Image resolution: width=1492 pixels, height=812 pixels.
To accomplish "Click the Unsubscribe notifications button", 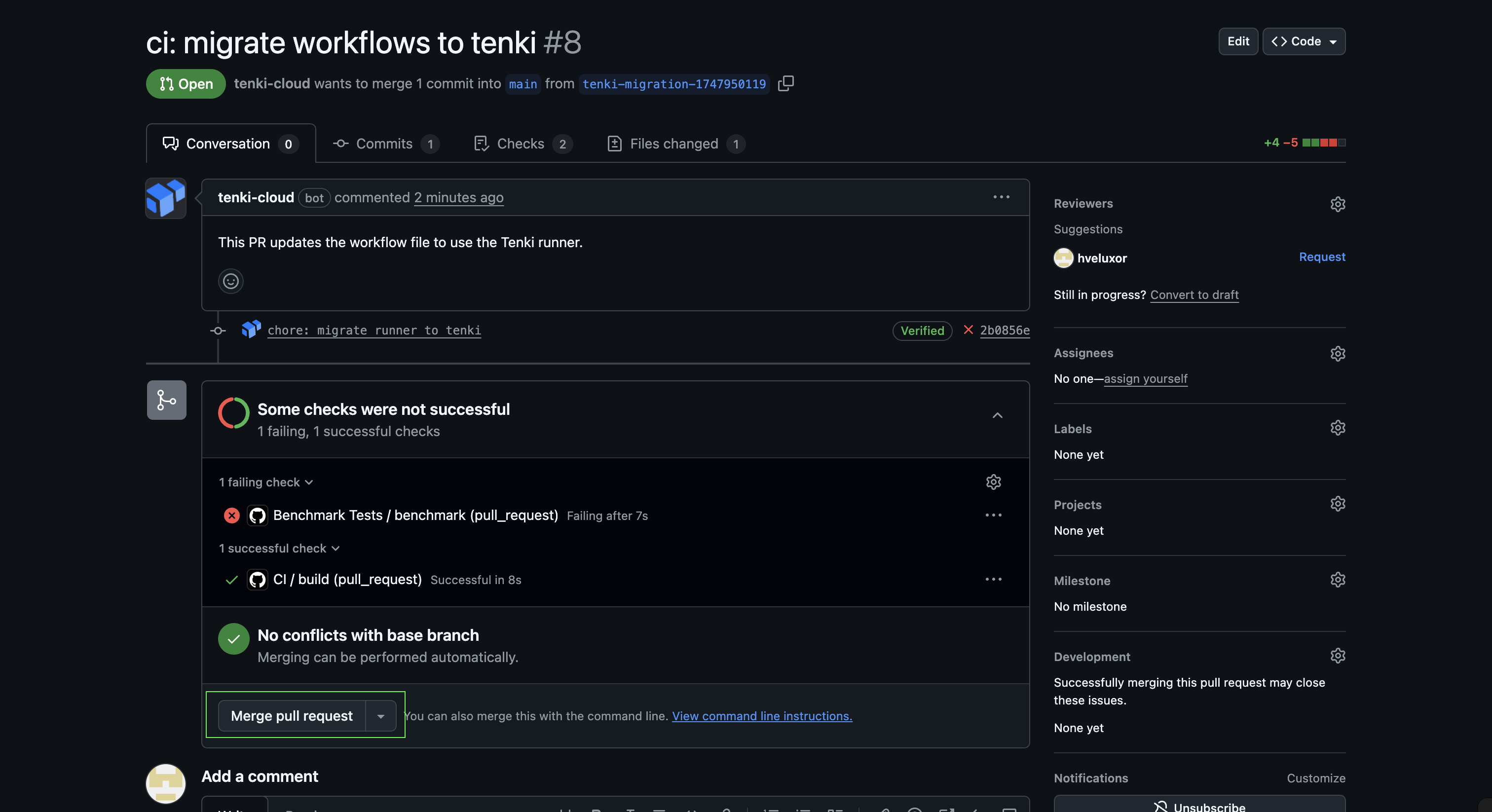I will pyautogui.click(x=1199, y=804).
